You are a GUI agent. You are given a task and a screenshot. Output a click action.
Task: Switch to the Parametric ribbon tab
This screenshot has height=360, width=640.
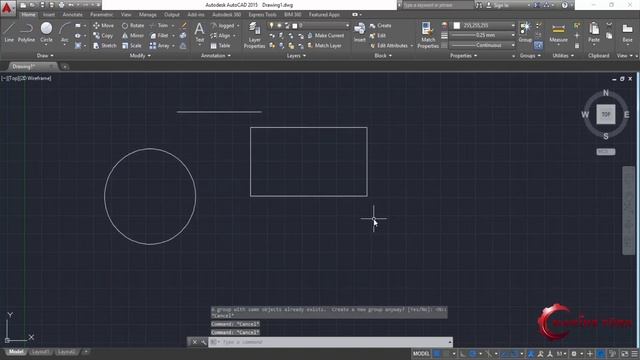click(x=101, y=14)
